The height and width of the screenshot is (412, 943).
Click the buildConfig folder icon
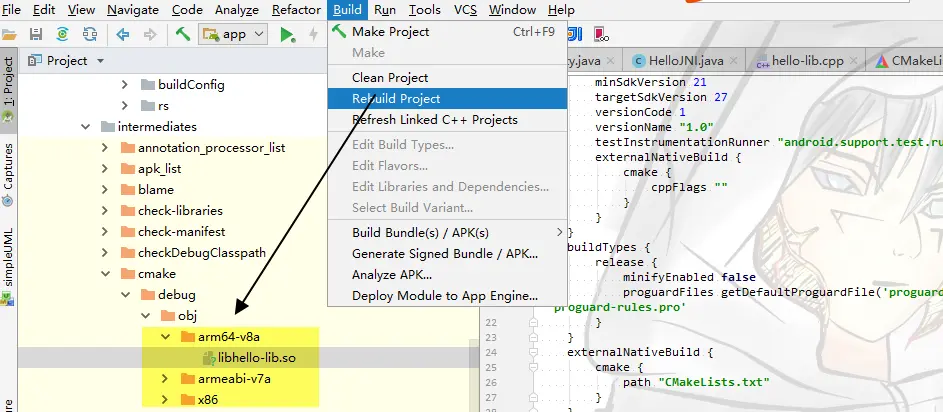148,85
